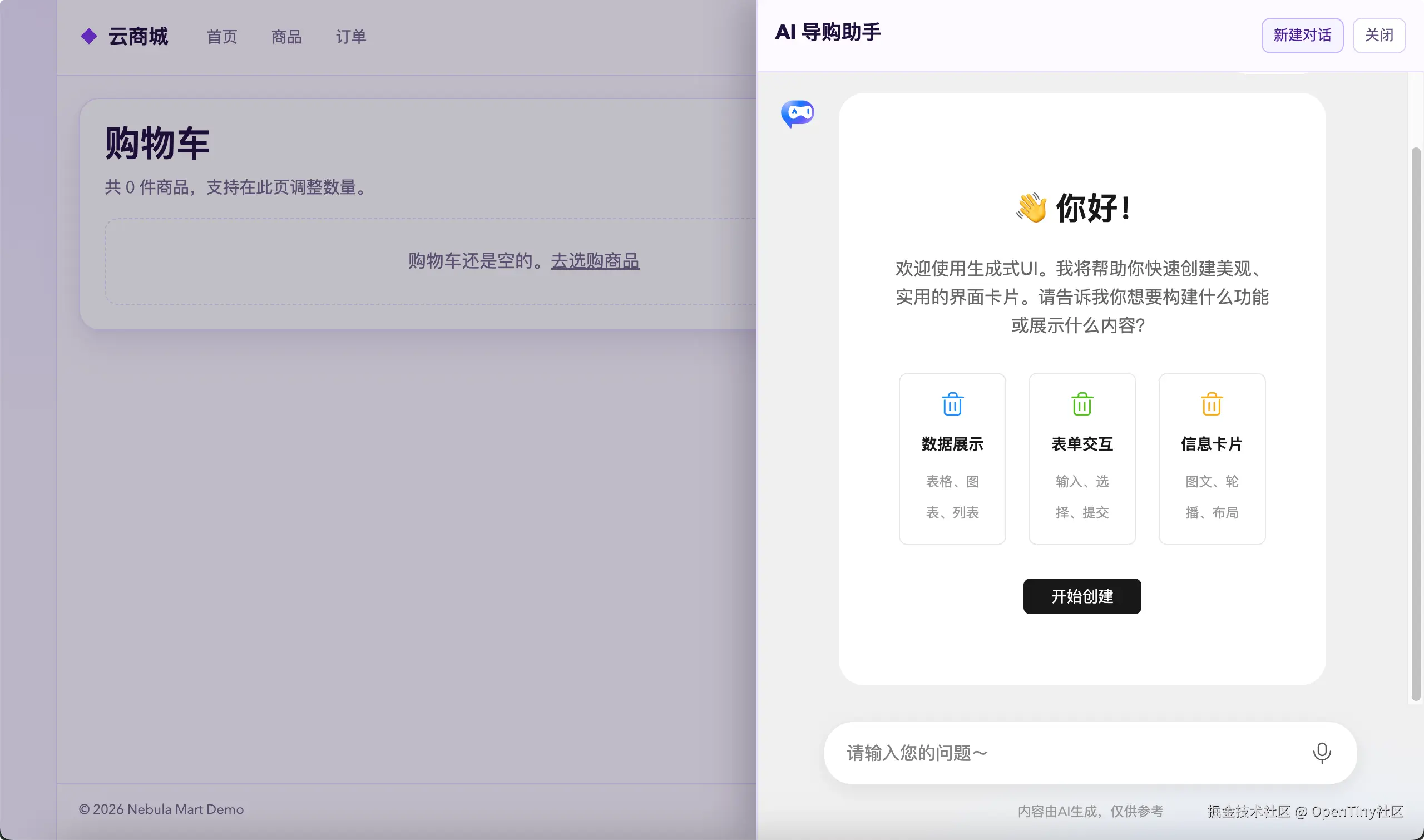Close the AI assistant with 关闭
The image size is (1424, 840).
1379,35
